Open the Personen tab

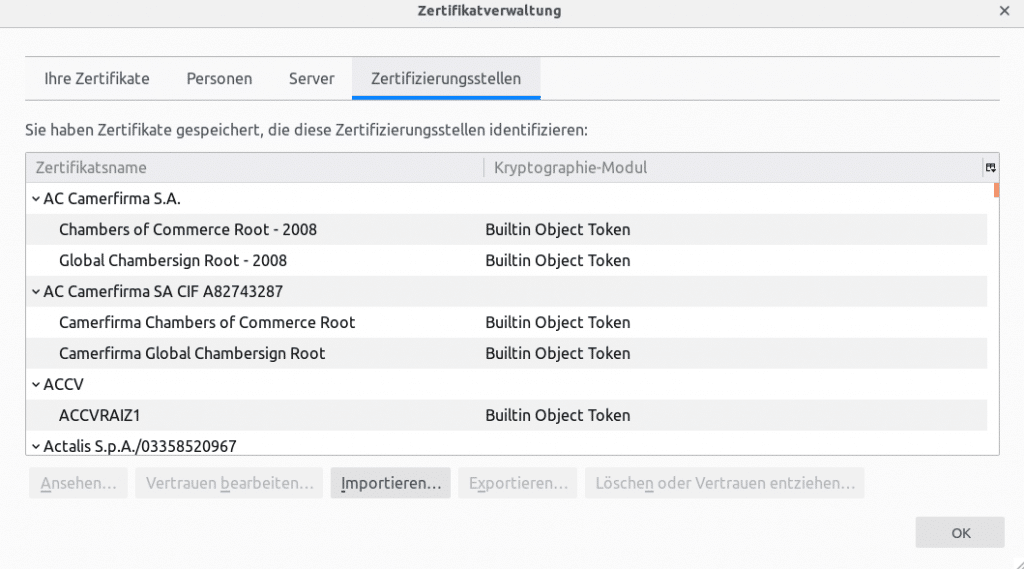[219, 78]
